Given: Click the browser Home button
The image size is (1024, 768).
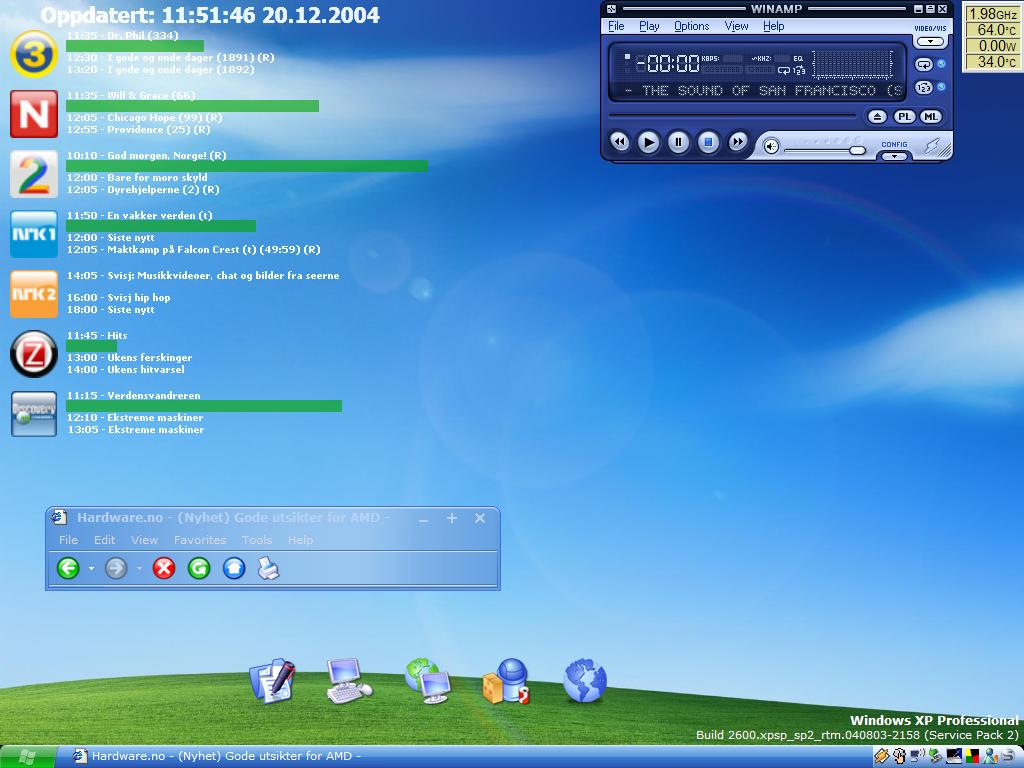Looking at the screenshot, I should click(234, 568).
